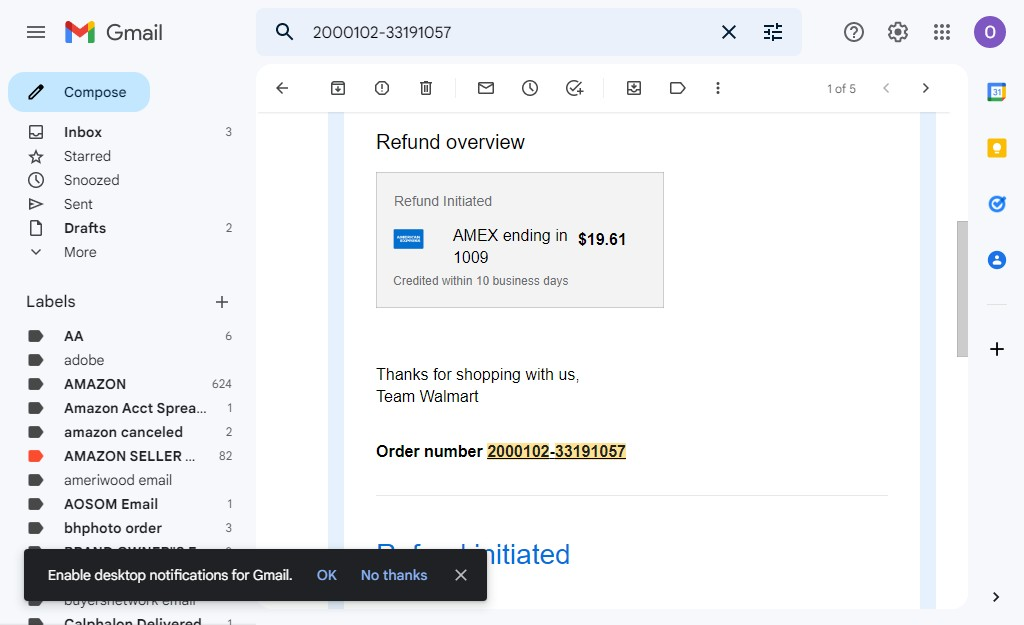Click the search magnifier icon
This screenshot has width=1024, height=625.
click(x=284, y=31)
